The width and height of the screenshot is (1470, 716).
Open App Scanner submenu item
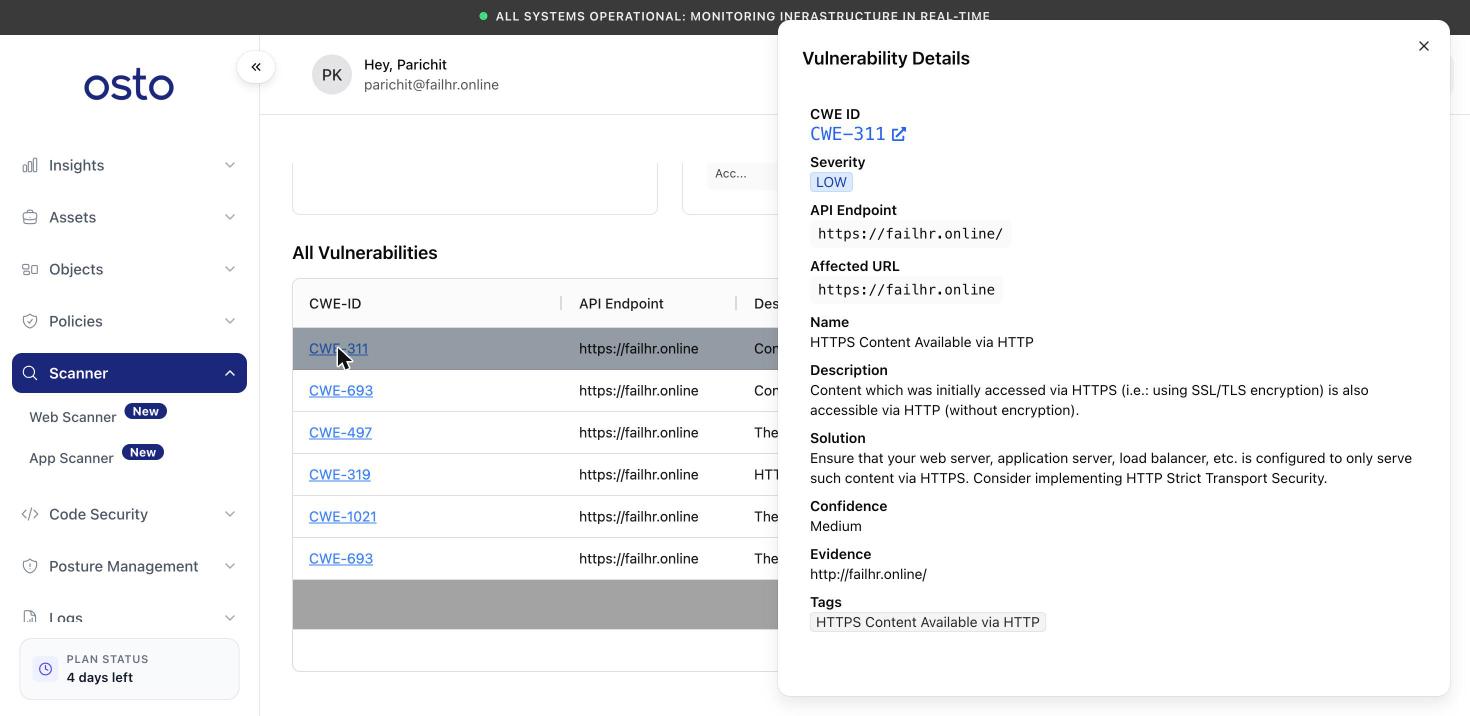(x=71, y=458)
